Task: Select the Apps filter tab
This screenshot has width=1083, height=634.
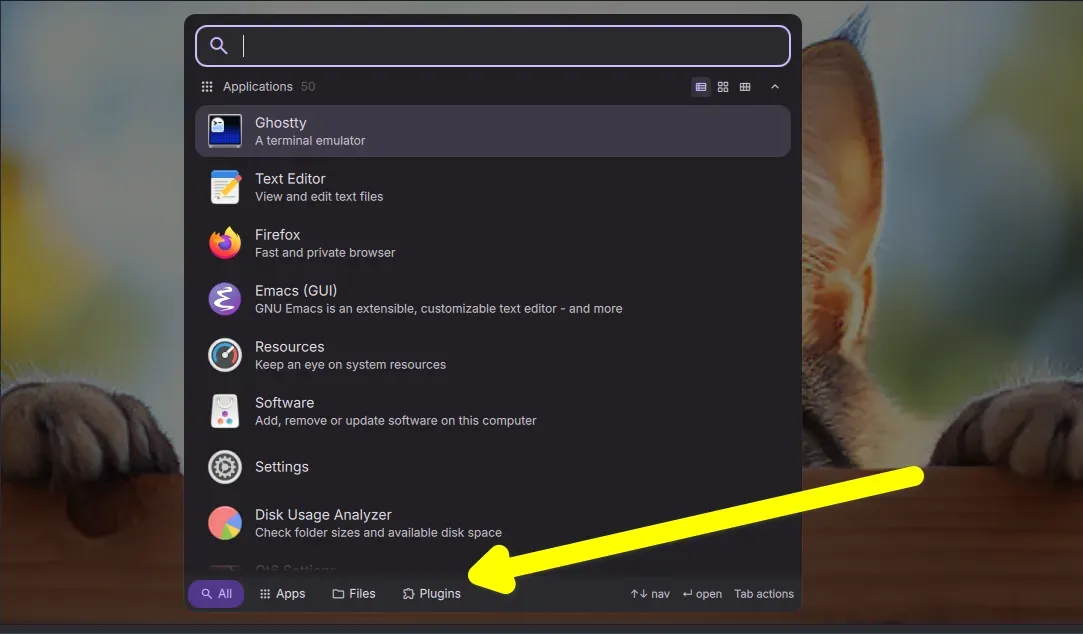Action: [282, 594]
